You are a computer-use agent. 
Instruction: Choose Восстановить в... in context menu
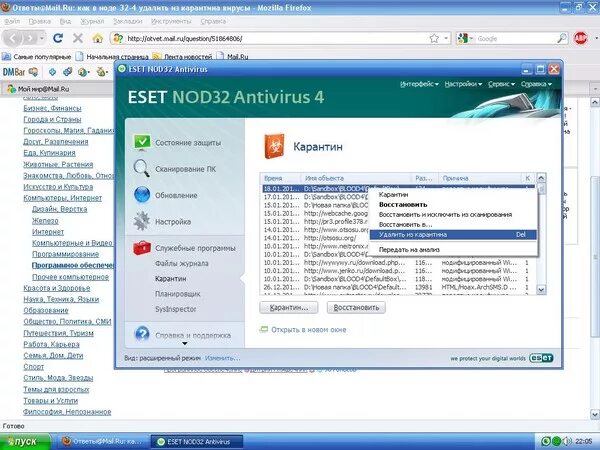(405, 224)
